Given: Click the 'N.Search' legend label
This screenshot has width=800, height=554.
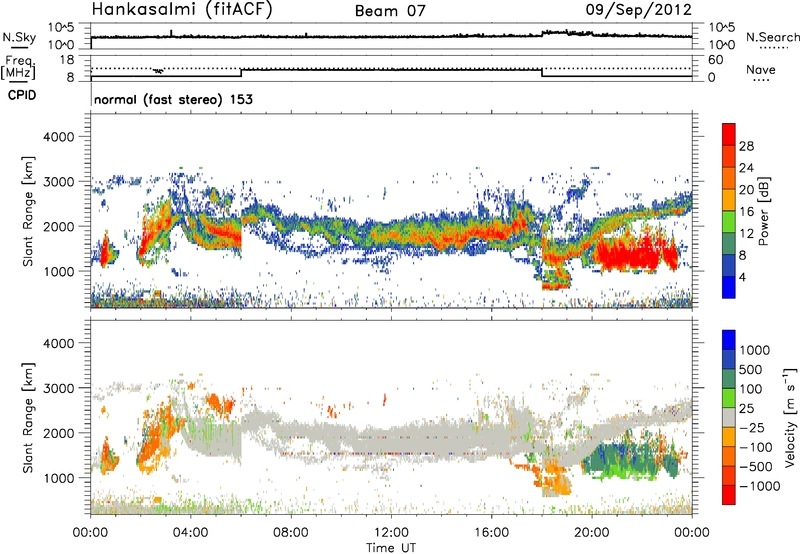Looking at the screenshot, I should (x=772, y=37).
